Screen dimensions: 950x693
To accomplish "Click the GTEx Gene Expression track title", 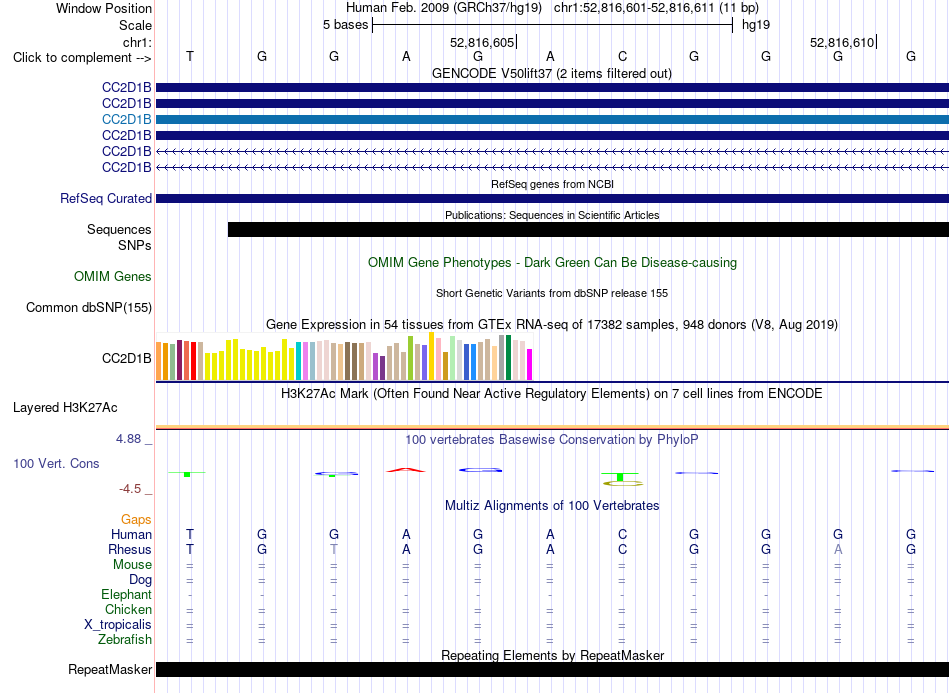I will point(552,325).
